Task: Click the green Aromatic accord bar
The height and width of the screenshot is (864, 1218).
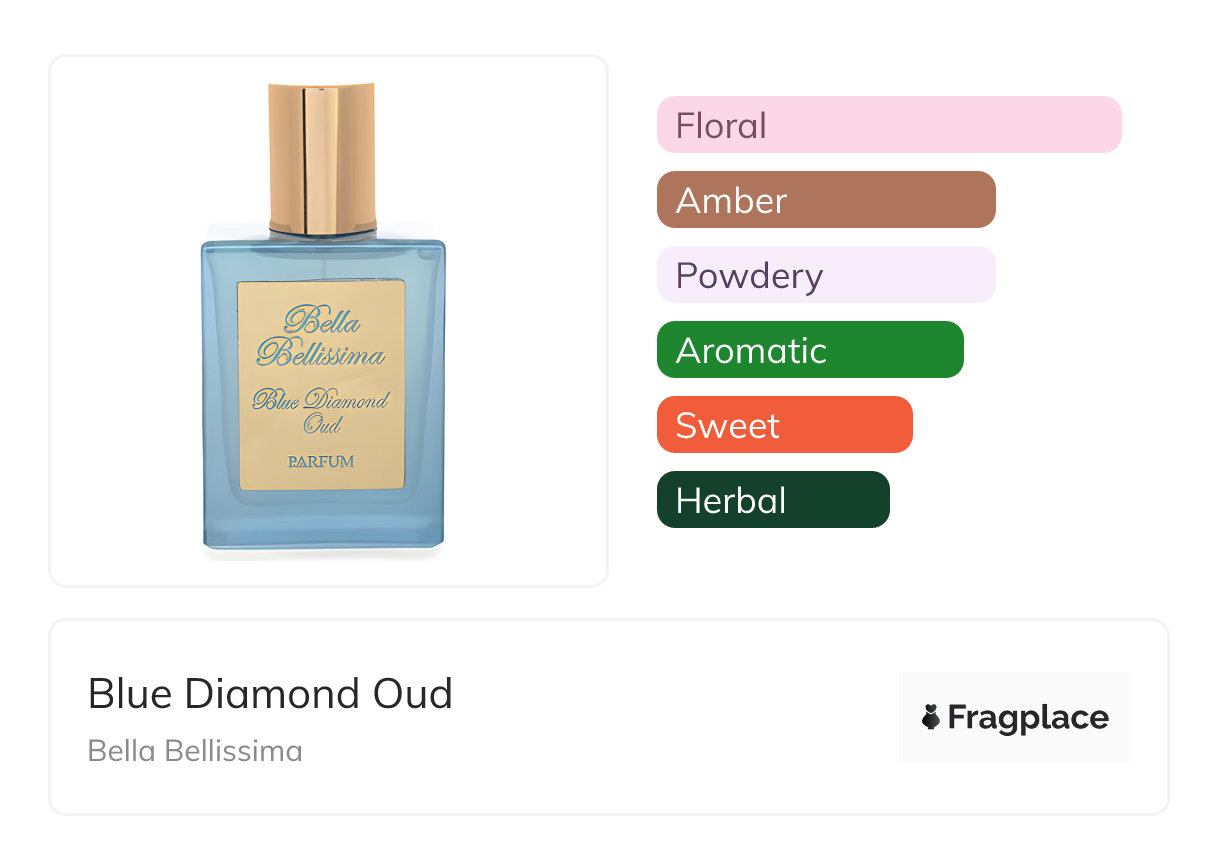Action: 809,350
